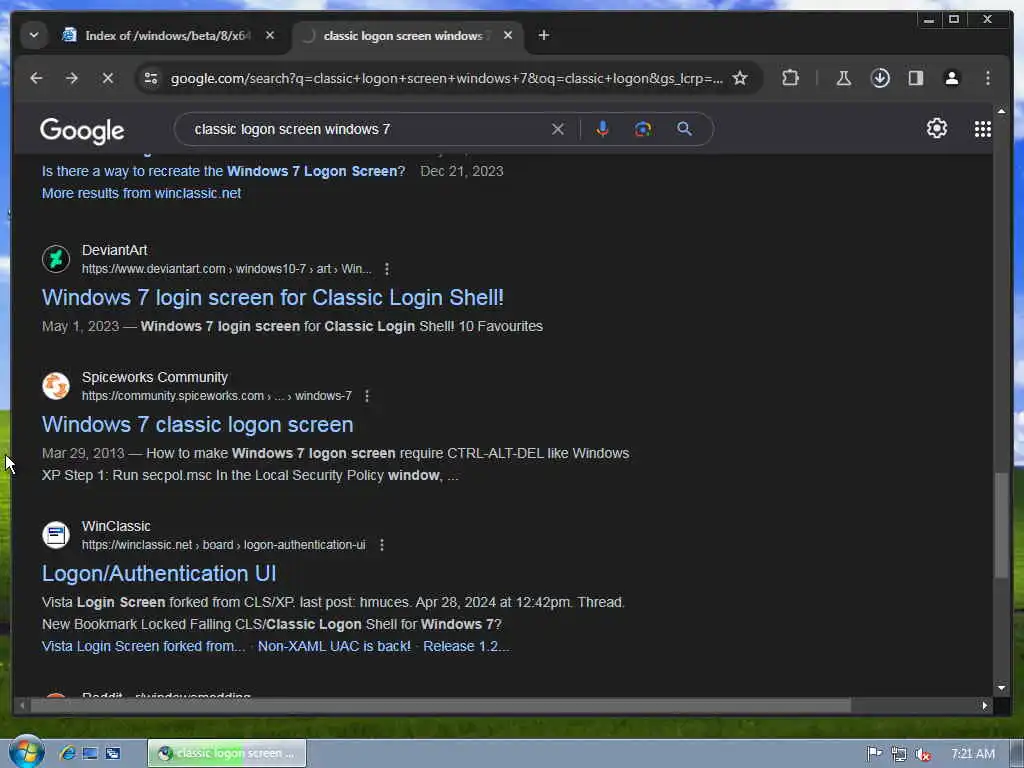Viewport: 1024px width, 768px height.
Task: Open Windows 7 login screen for Classic Login Shell
Action: pos(273,298)
